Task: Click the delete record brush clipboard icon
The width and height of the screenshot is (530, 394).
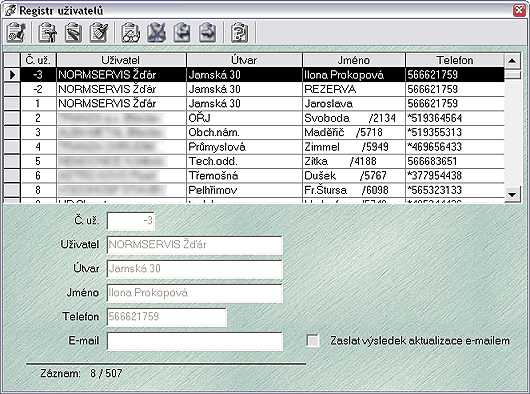Action: pyautogui.click(x=99, y=32)
